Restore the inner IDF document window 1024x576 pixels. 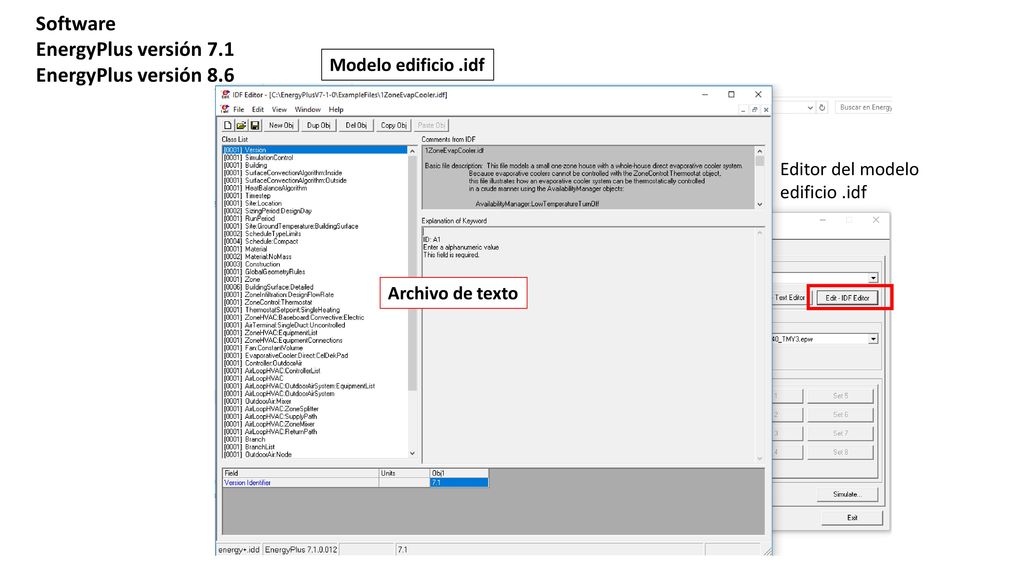coord(754,110)
